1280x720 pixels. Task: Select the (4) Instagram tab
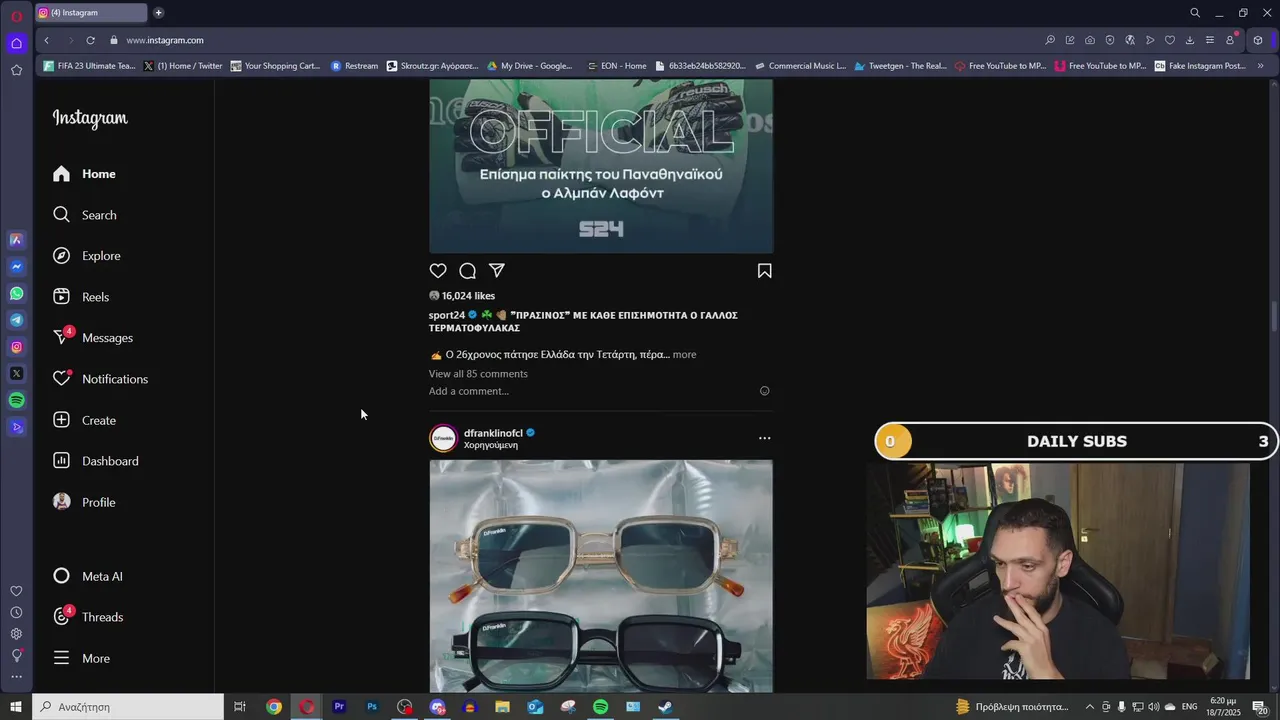click(90, 13)
